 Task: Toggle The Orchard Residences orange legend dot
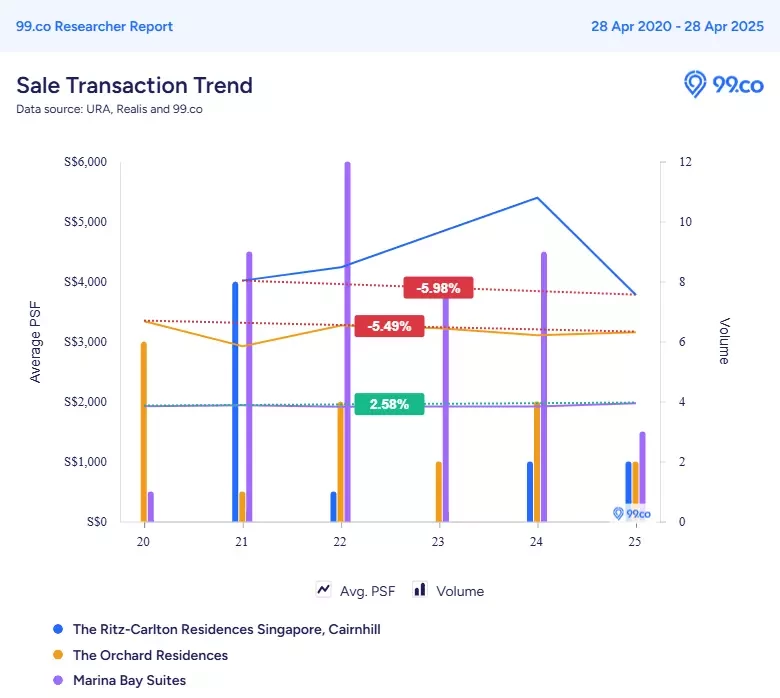58,655
